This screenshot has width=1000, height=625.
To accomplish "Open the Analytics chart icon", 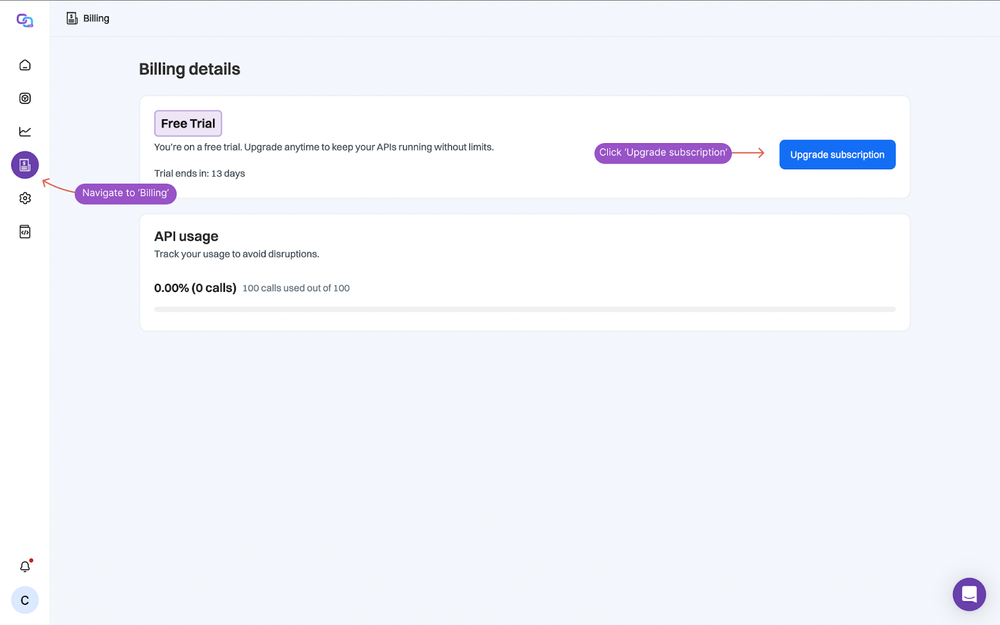I will coord(24,131).
